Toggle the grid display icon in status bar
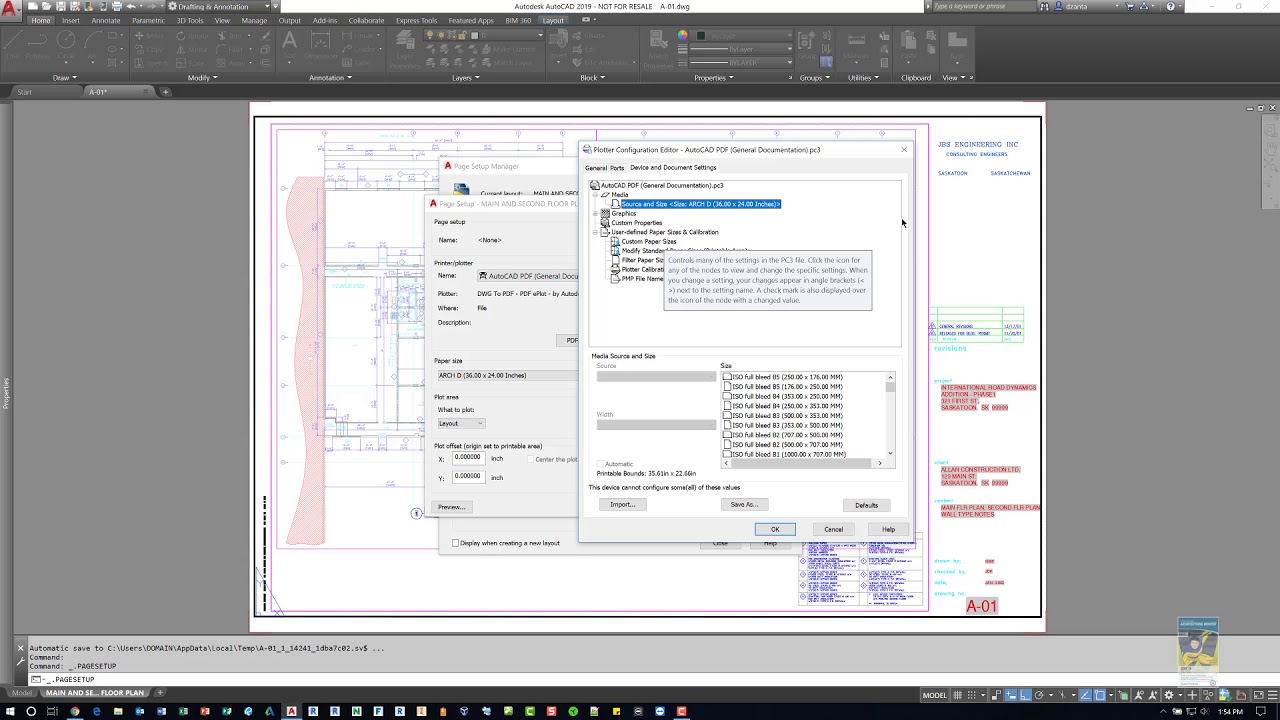 (x=957, y=695)
